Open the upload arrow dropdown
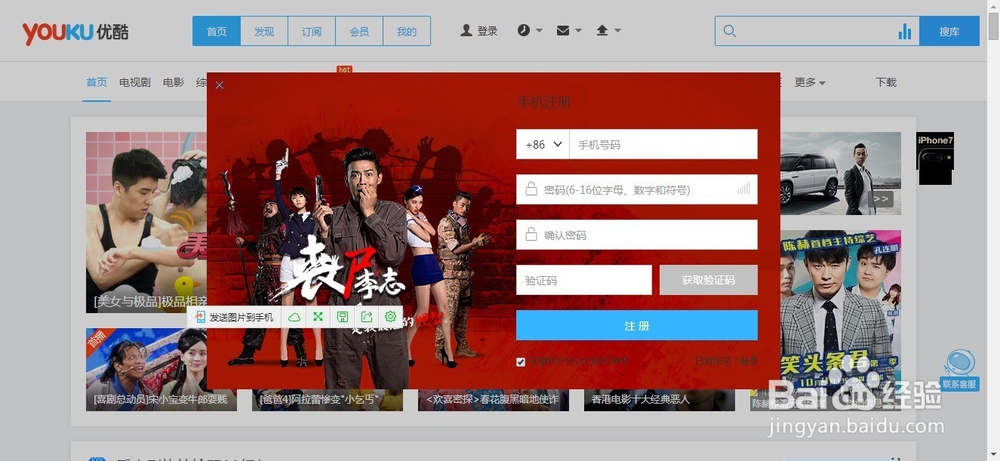This screenshot has height=461, width=1000. tap(608, 30)
